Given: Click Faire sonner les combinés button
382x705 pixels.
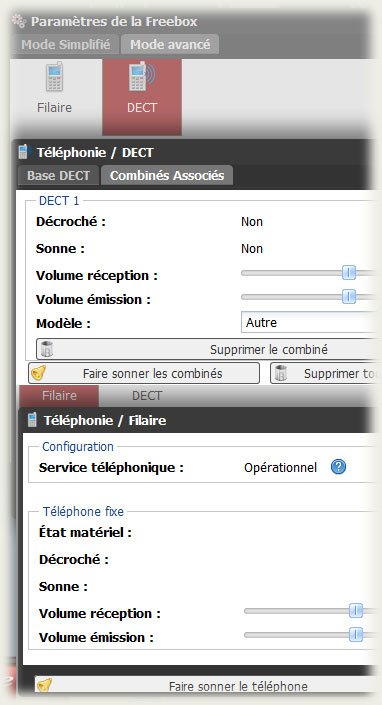Looking at the screenshot, I should [144, 373].
